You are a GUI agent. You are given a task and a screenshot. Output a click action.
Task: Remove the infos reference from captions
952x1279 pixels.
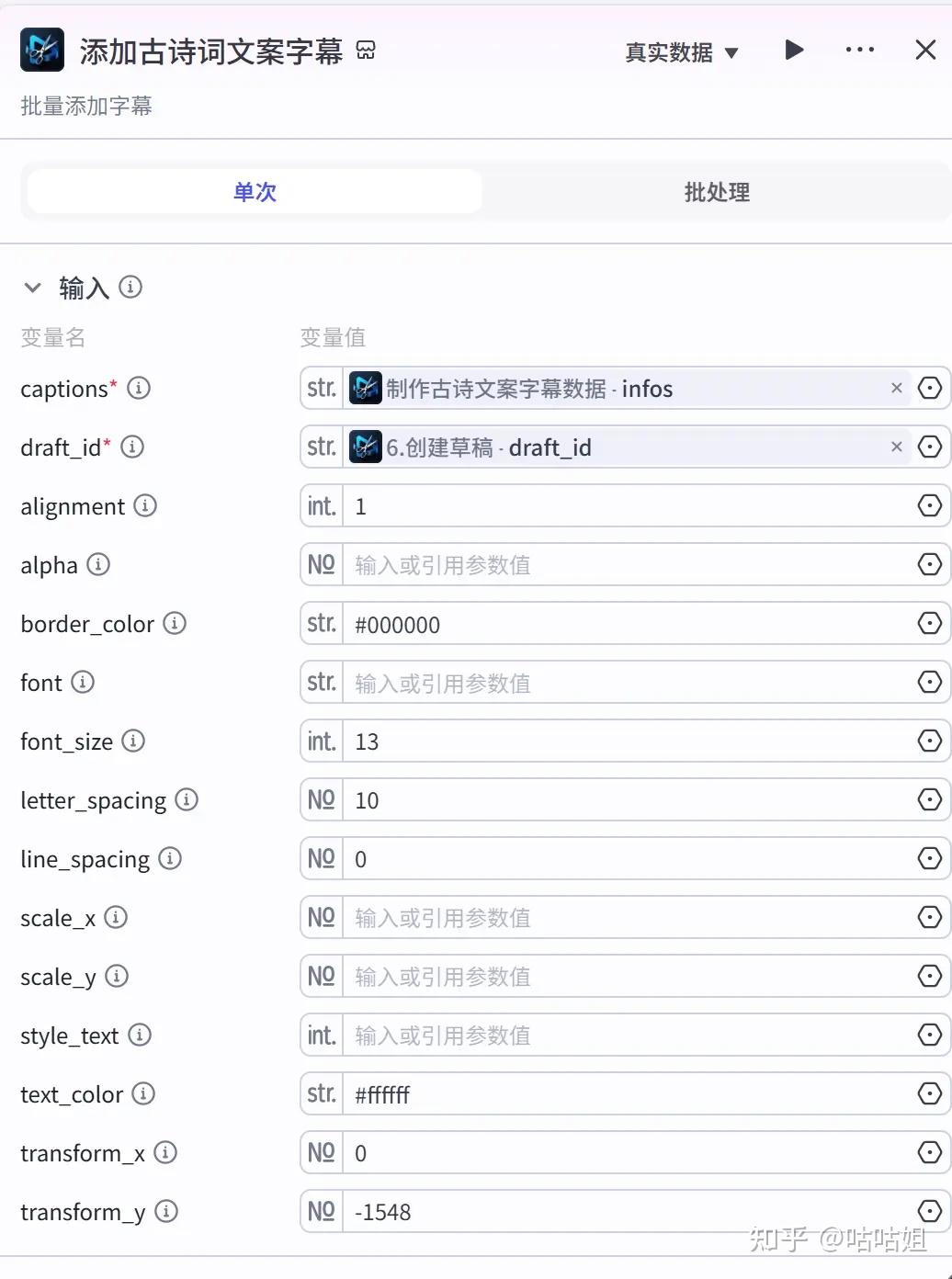click(896, 388)
